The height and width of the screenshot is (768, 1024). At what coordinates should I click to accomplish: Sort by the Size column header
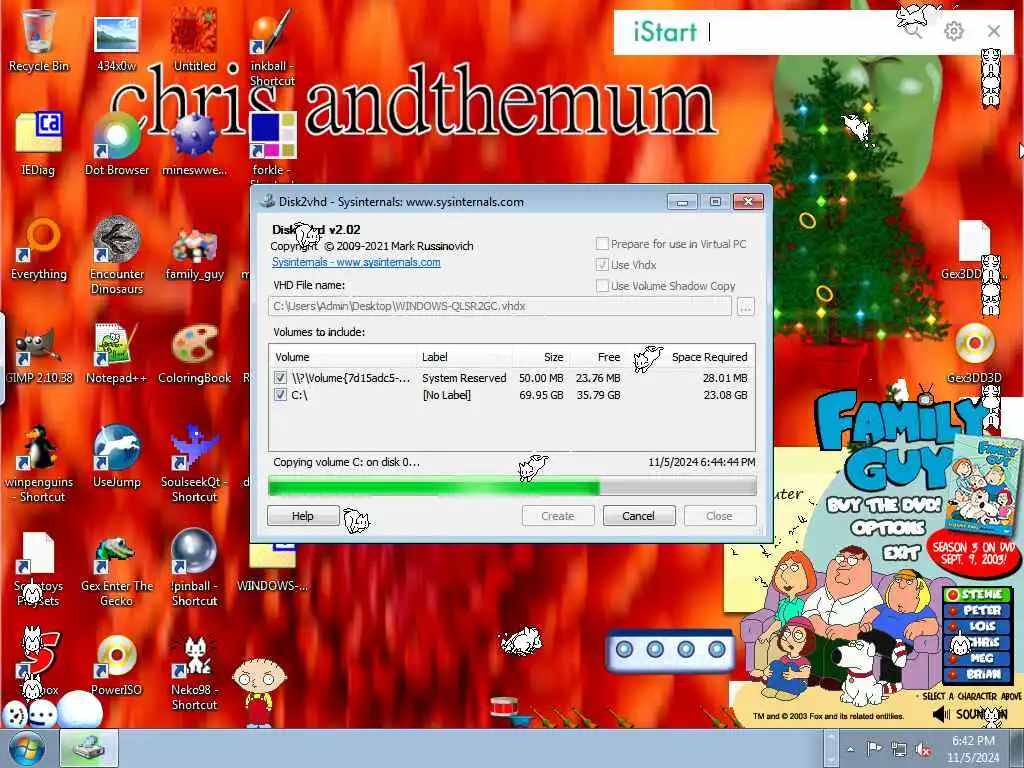pos(541,357)
